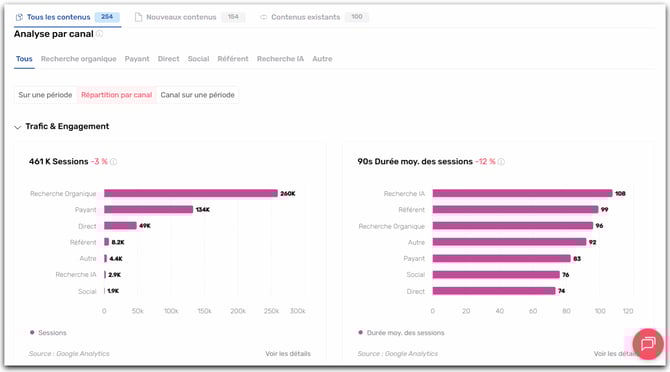Click the 461 K Sessions heading
Viewport: 670px width, 372px height.
[59, 161]
